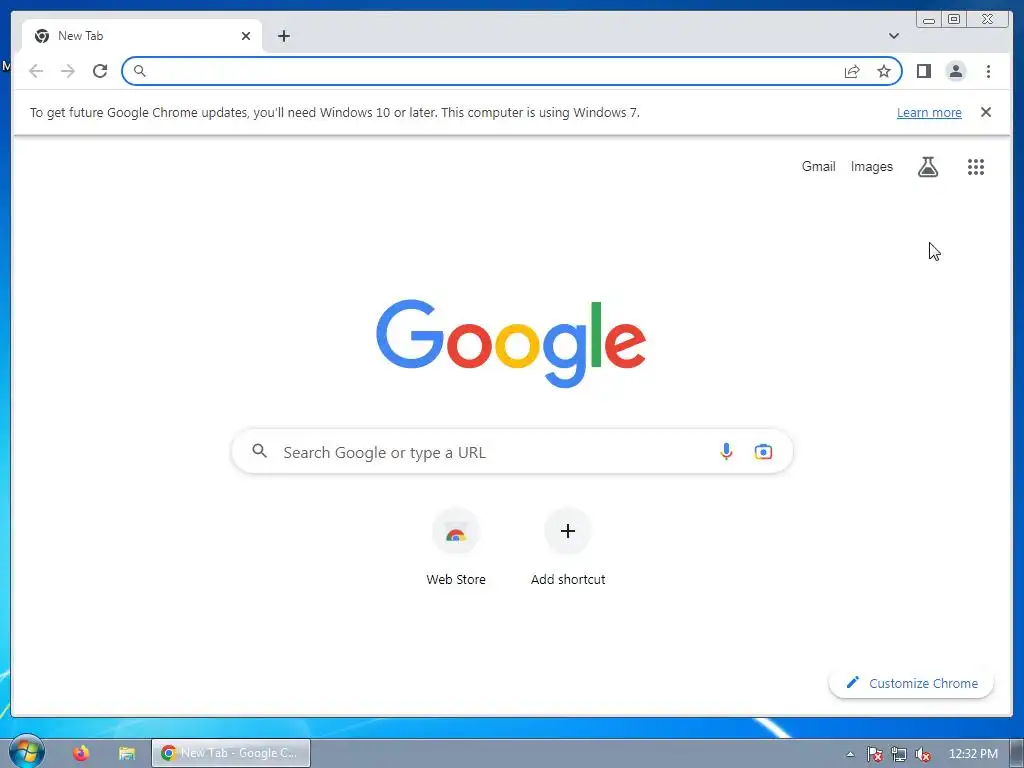Screen dimensions: 1024x768
Task: Start voice search with microphone icon
Action: 726,451
